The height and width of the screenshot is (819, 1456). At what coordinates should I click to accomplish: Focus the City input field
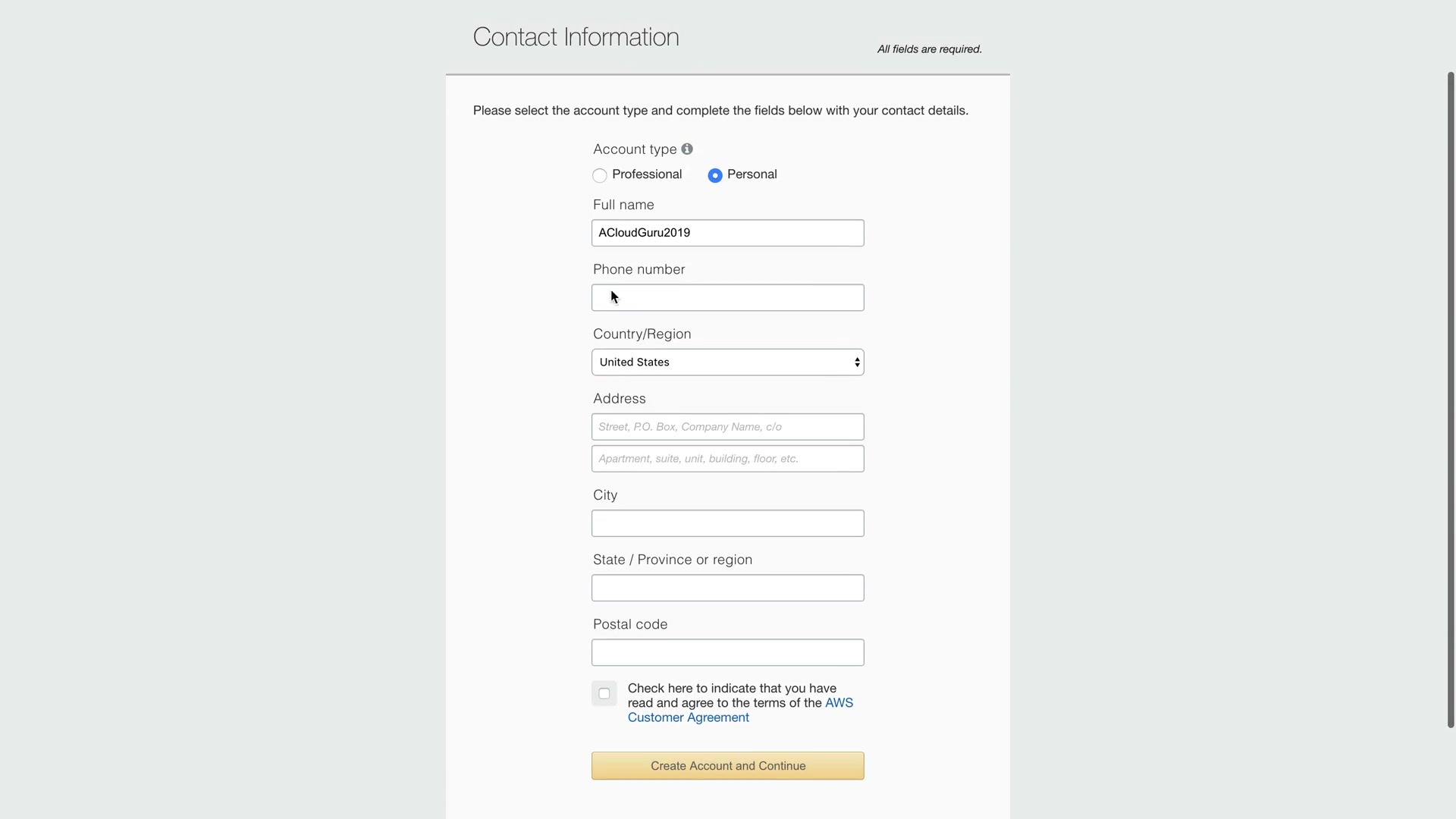[727, 523]
